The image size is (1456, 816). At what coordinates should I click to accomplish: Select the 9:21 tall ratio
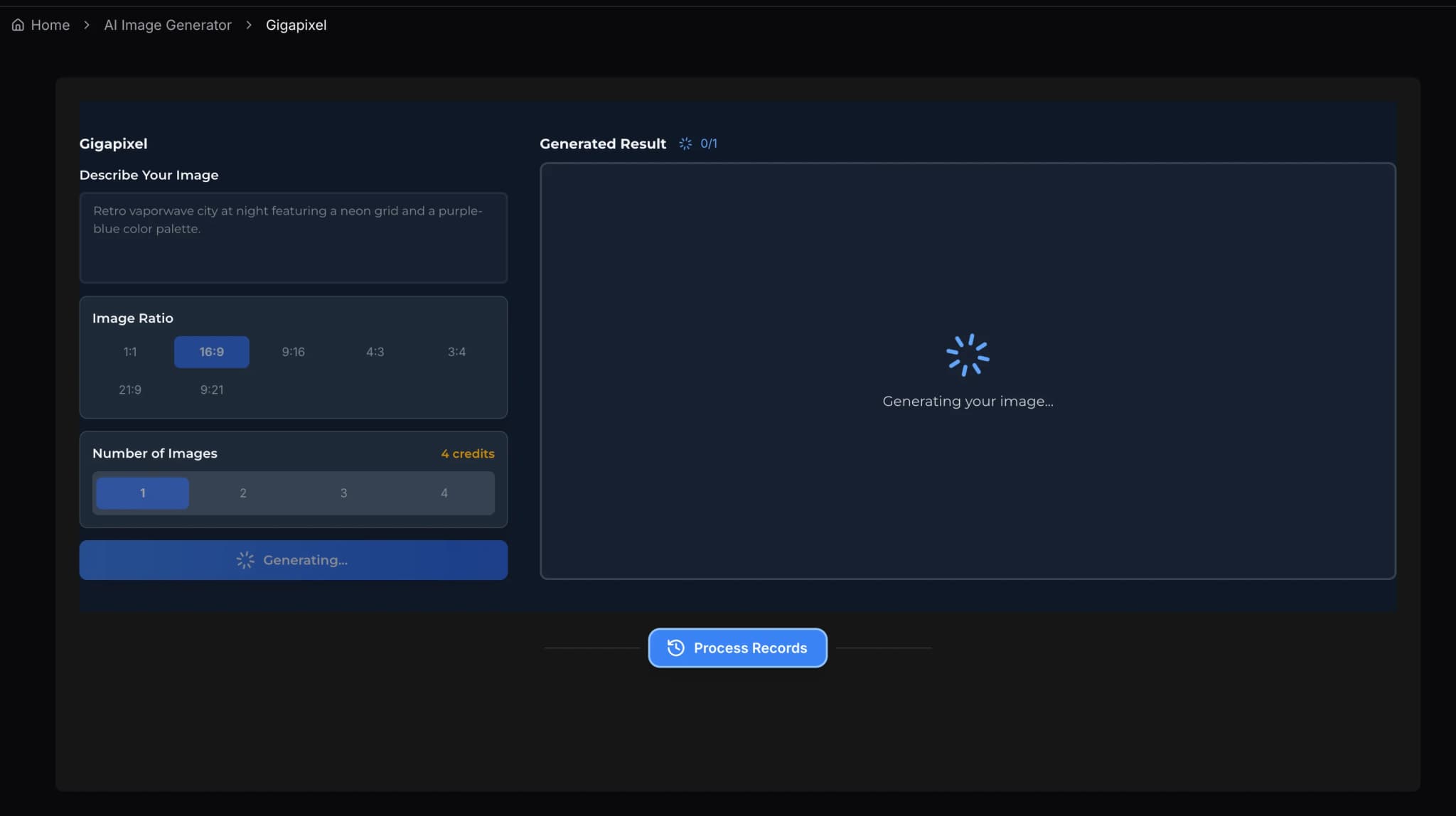coord(211,389)
